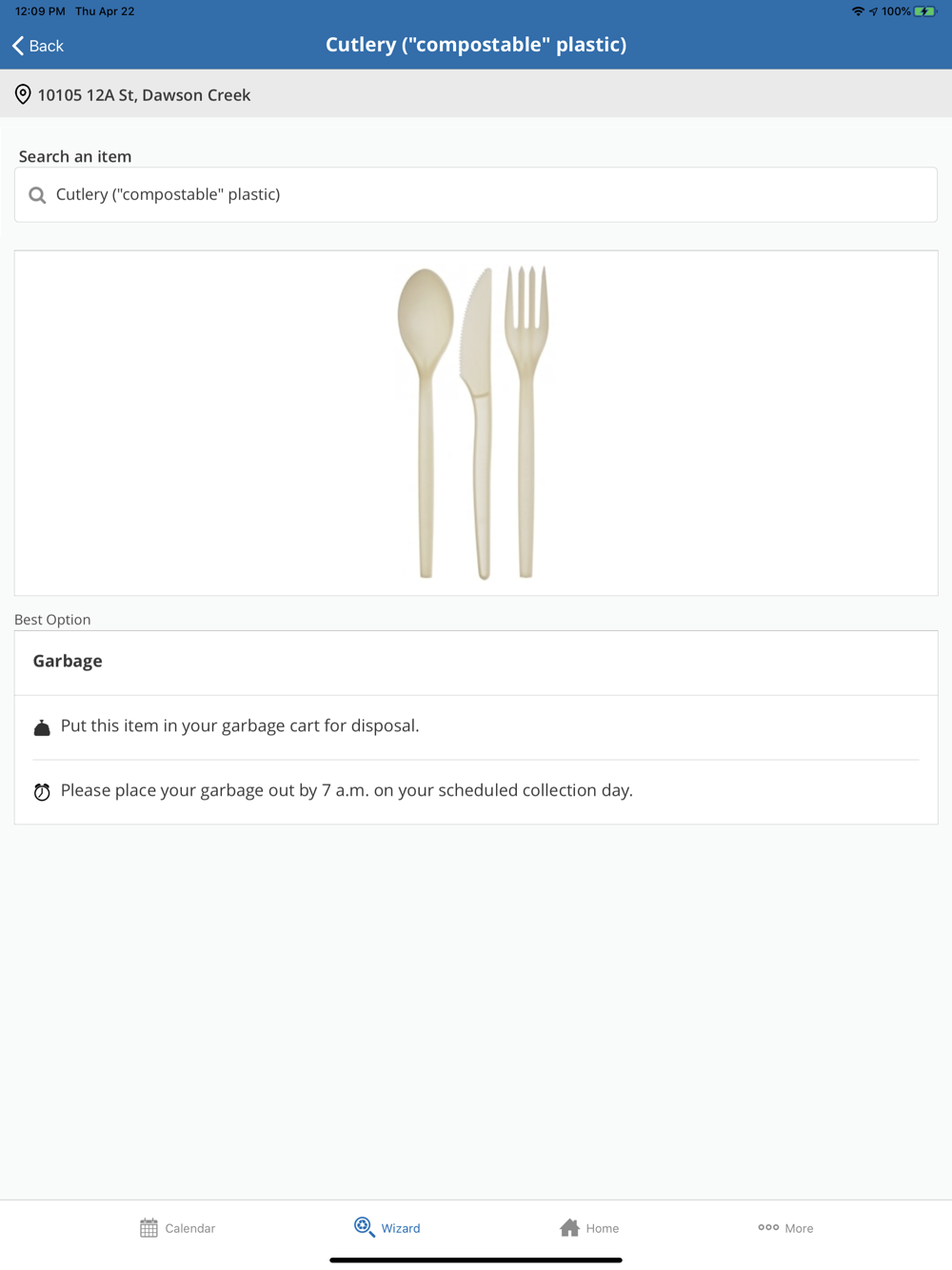Tap the battery indicator in status bar
The width and height of the screenshot is (952, 1270).
click(x=923, y=11)
